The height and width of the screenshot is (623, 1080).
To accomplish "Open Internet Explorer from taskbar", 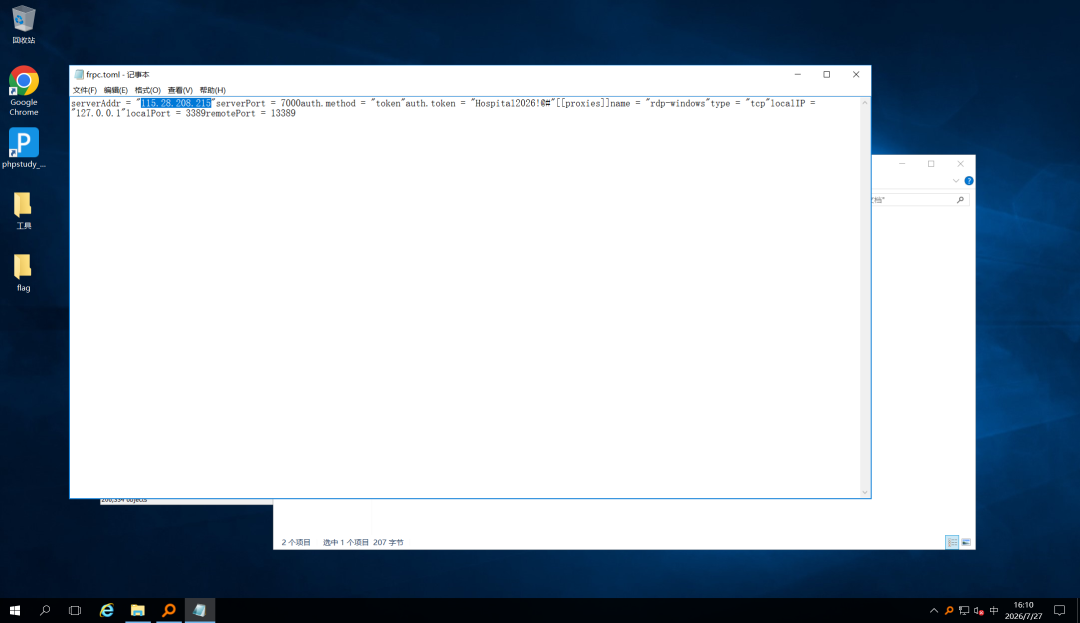I will pos(107,611).
